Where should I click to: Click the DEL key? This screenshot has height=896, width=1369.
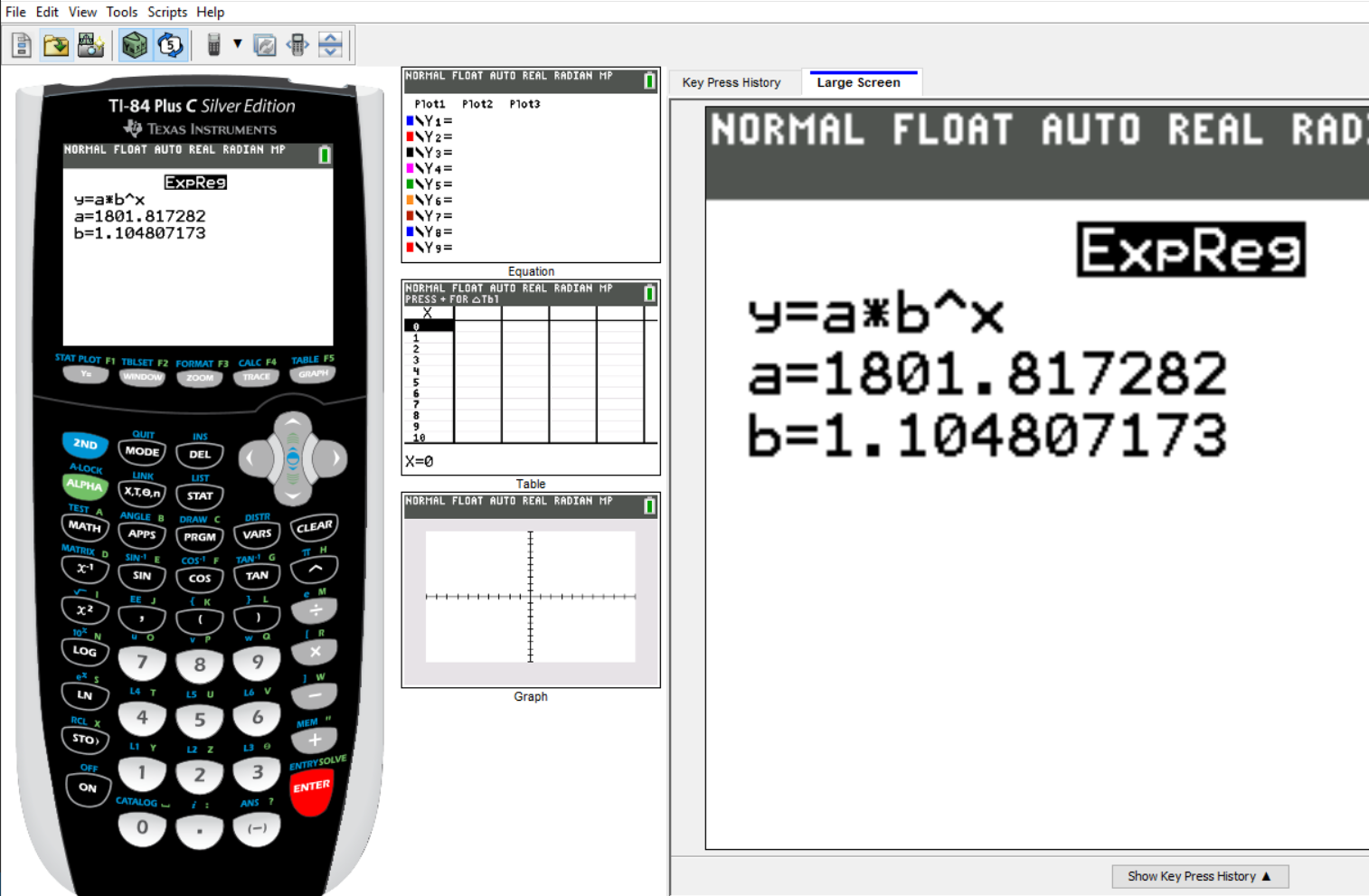pos(200,454)
